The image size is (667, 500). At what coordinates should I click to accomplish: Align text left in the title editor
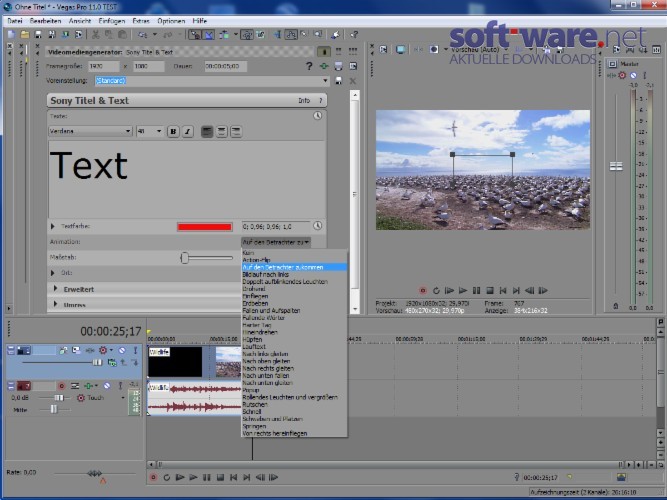[x=207, y=131]
